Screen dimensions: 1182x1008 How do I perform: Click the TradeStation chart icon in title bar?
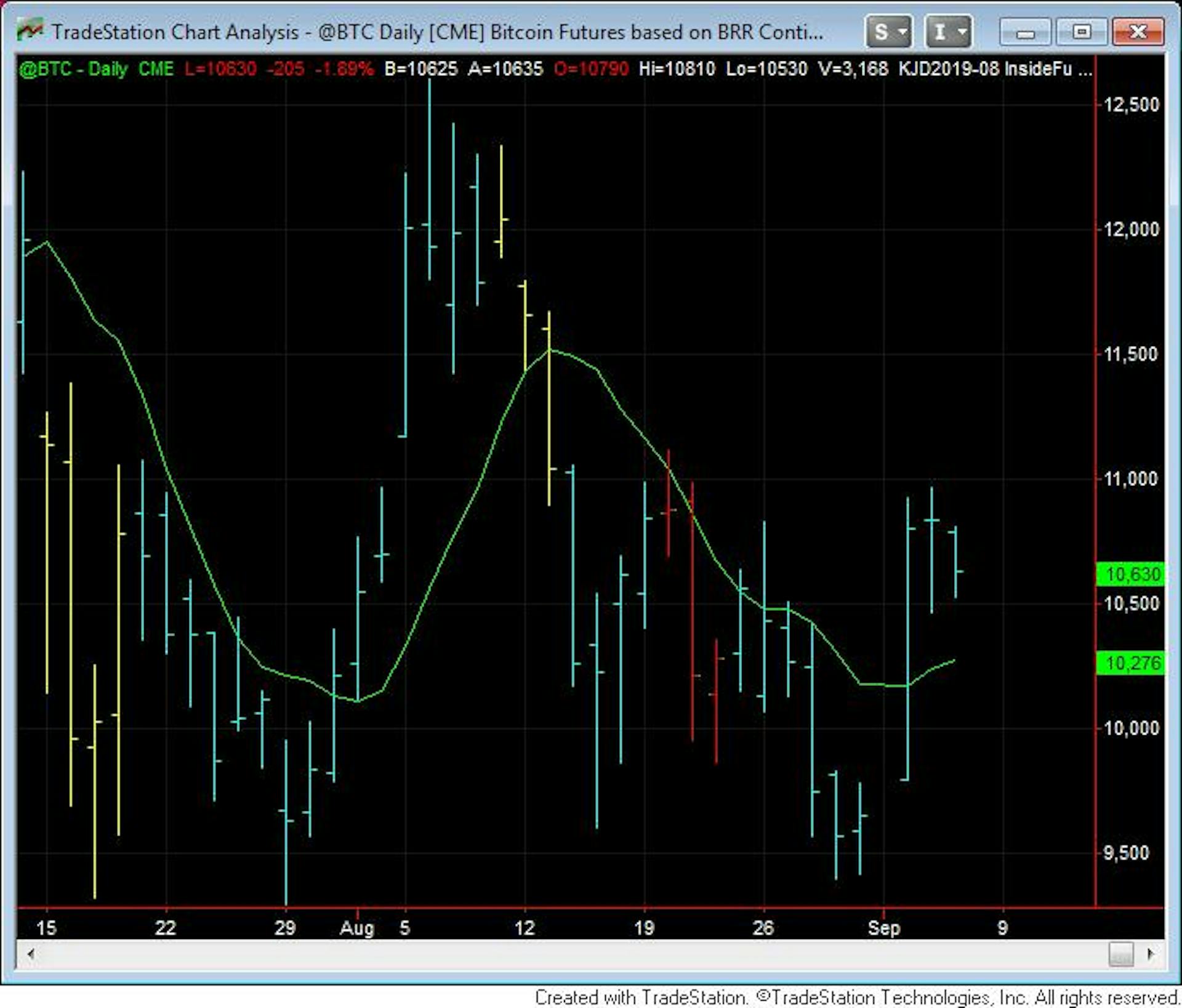point(29,30)
